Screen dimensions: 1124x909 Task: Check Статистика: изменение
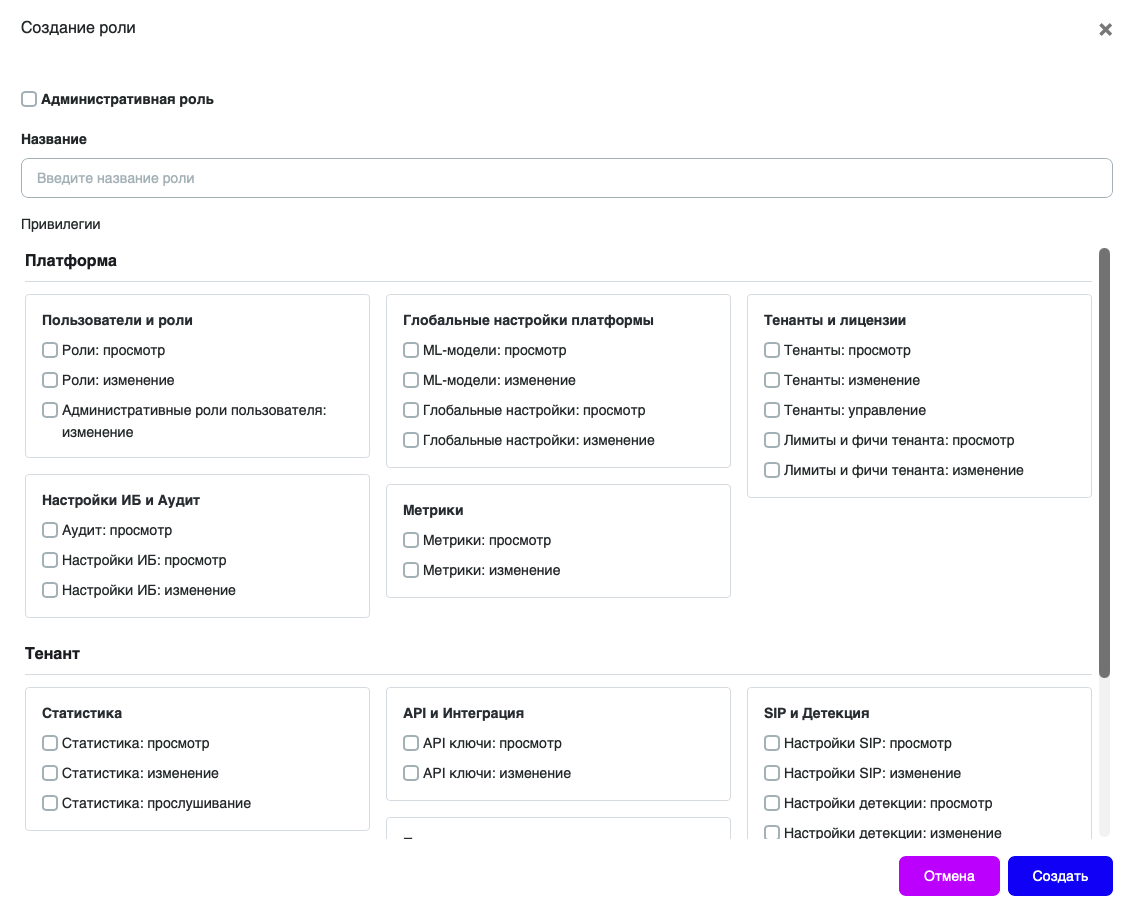pyautogui.click(x=49, y=773)
